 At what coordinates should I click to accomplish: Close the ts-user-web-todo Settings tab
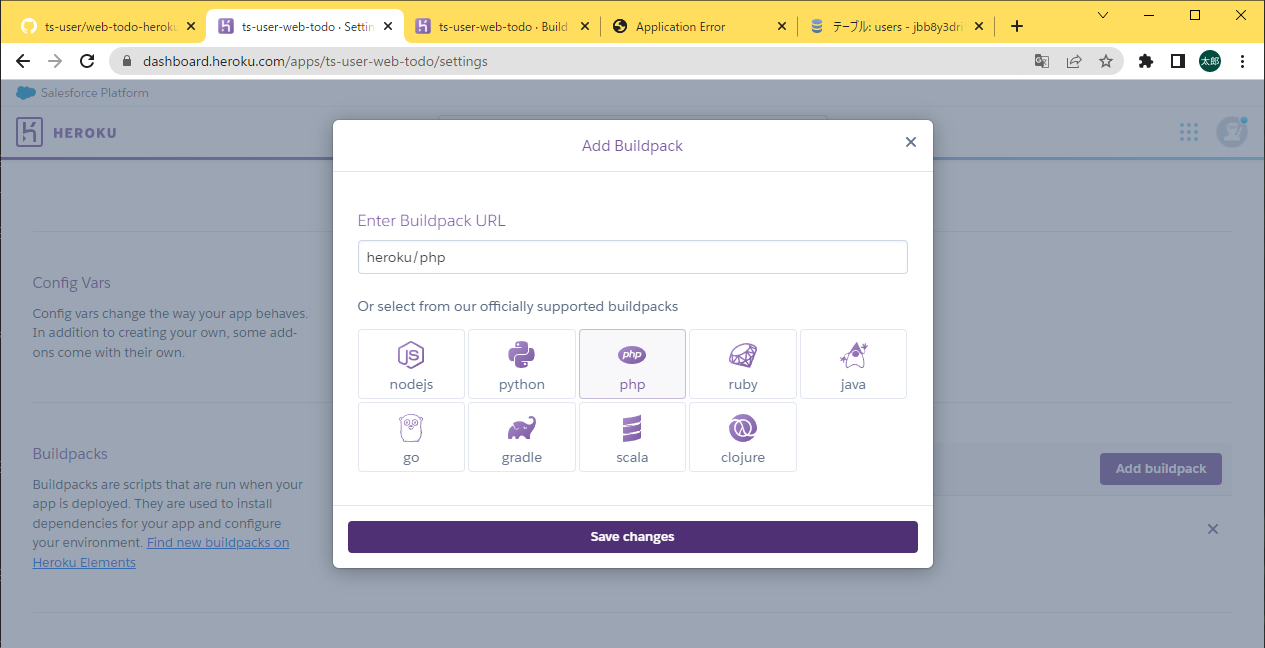[388, 27]
